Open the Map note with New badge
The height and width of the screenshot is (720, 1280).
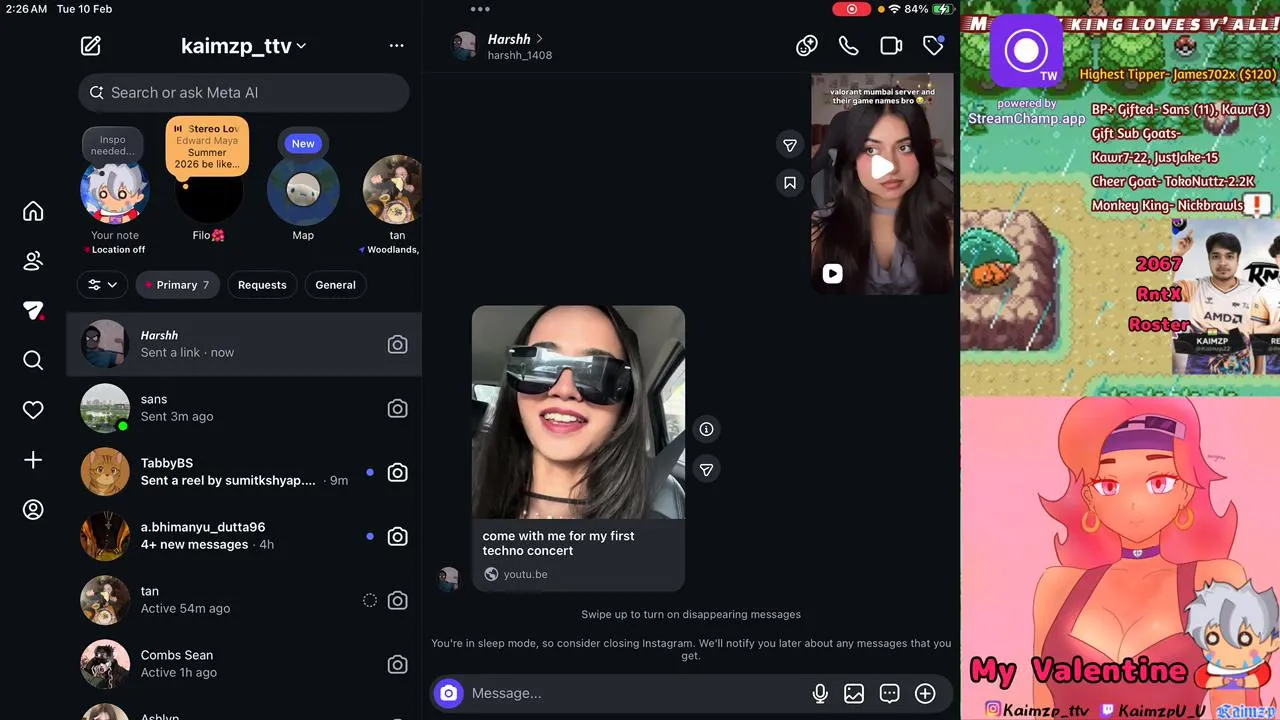tap(303, 188)
